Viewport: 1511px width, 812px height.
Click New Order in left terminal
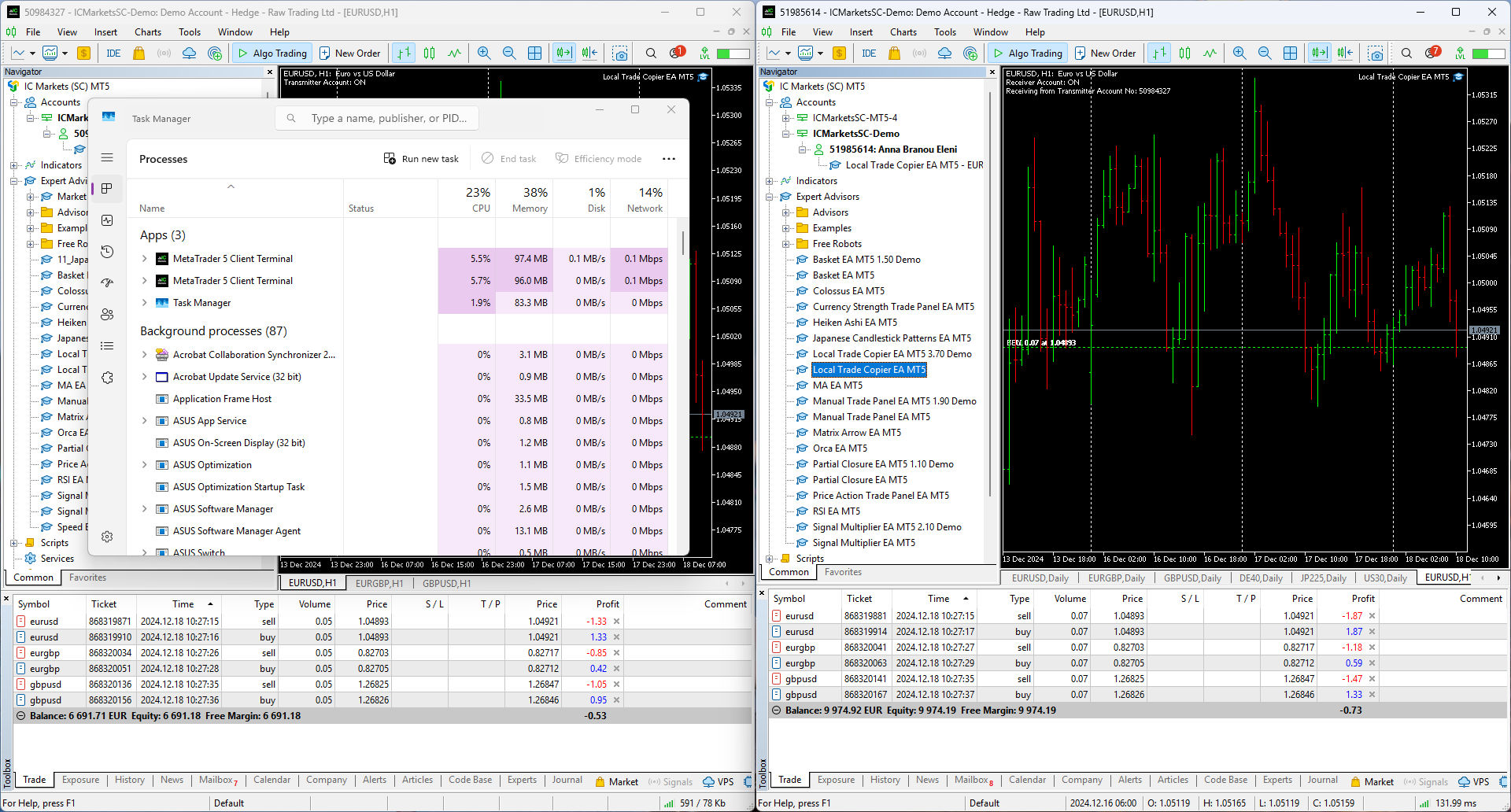click(350, 54)
